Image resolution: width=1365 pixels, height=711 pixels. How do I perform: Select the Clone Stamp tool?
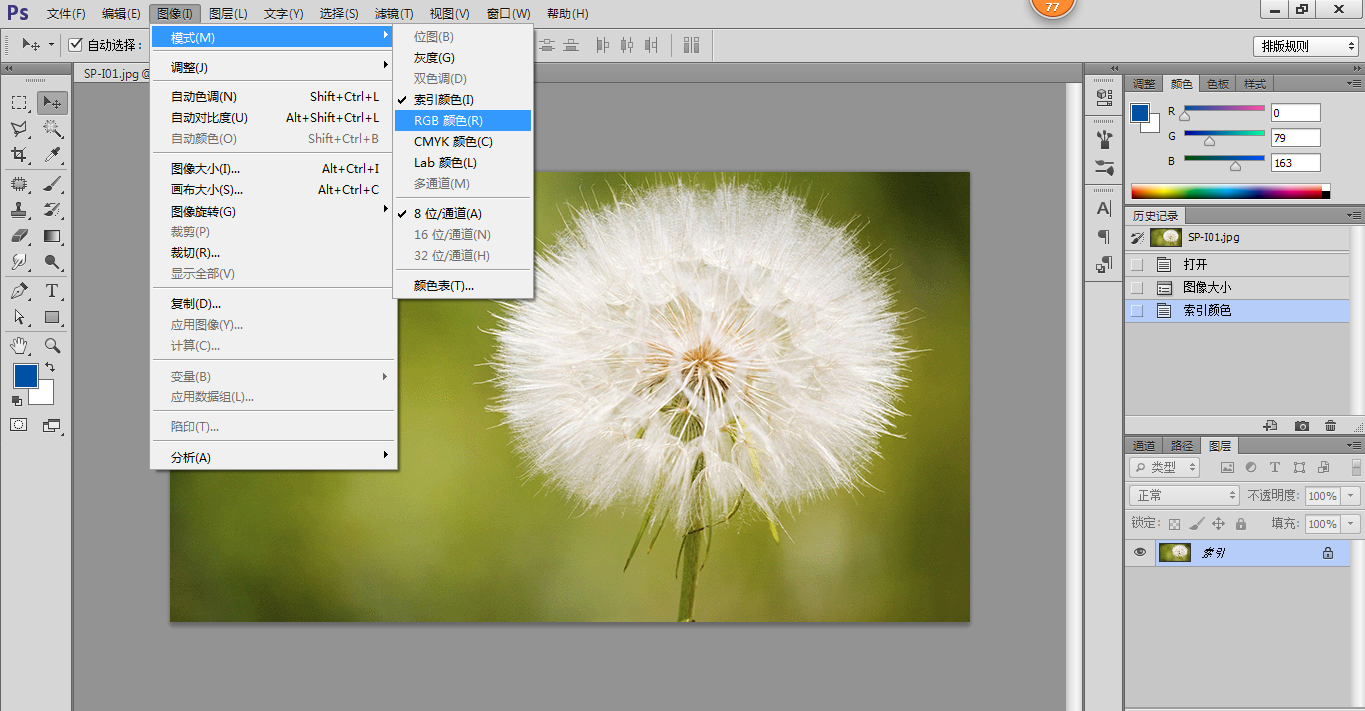[x=19, y=210]
